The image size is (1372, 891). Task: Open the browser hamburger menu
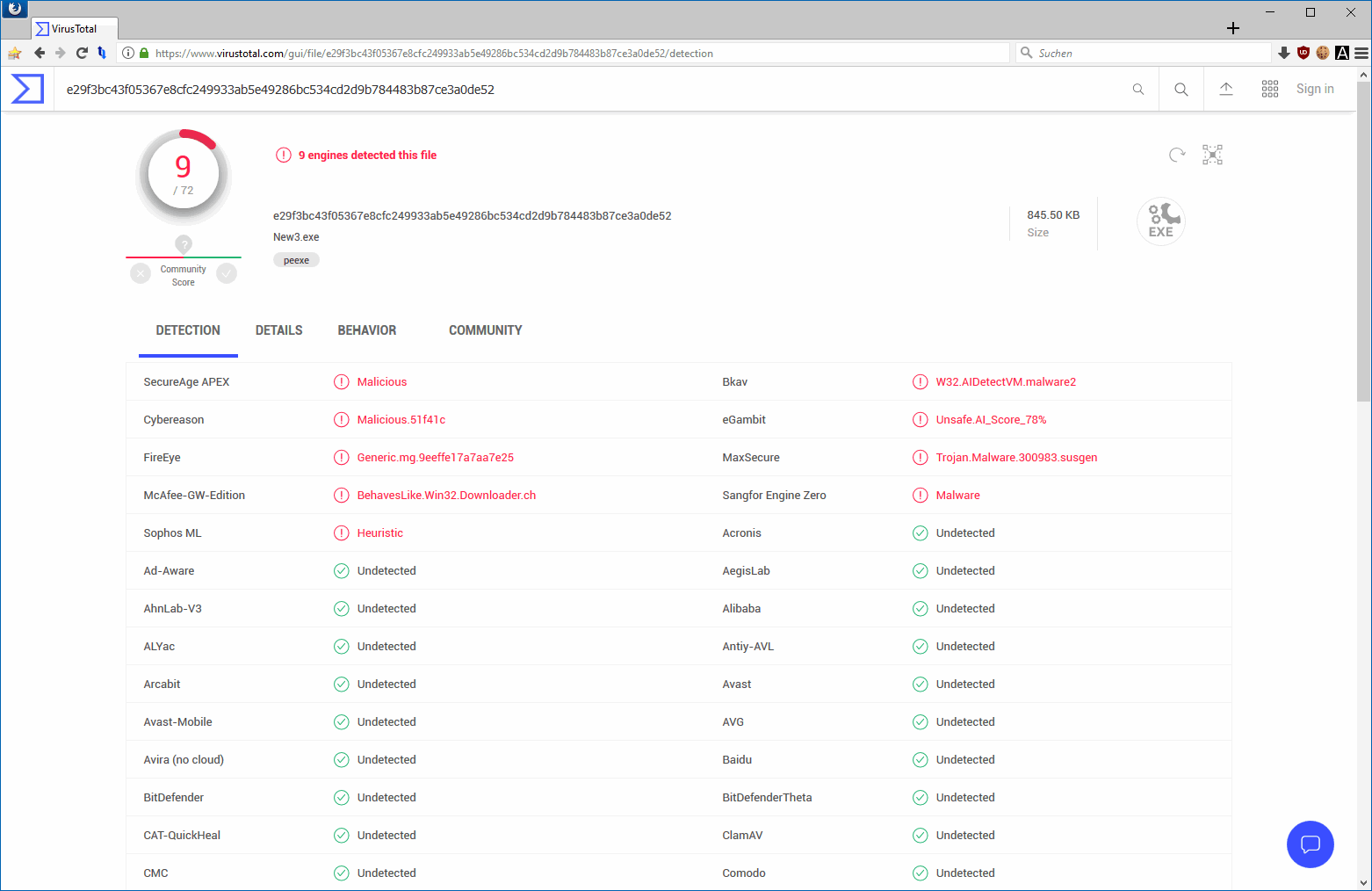(1361, 53)
